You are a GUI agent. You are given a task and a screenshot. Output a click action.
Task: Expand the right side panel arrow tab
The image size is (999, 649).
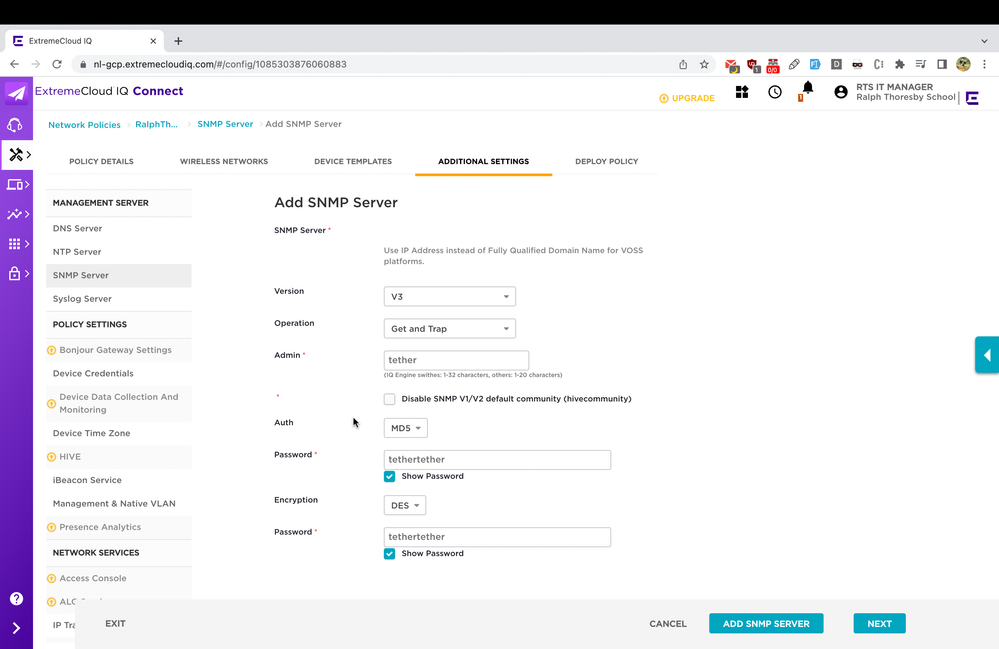tap(987, 355)
